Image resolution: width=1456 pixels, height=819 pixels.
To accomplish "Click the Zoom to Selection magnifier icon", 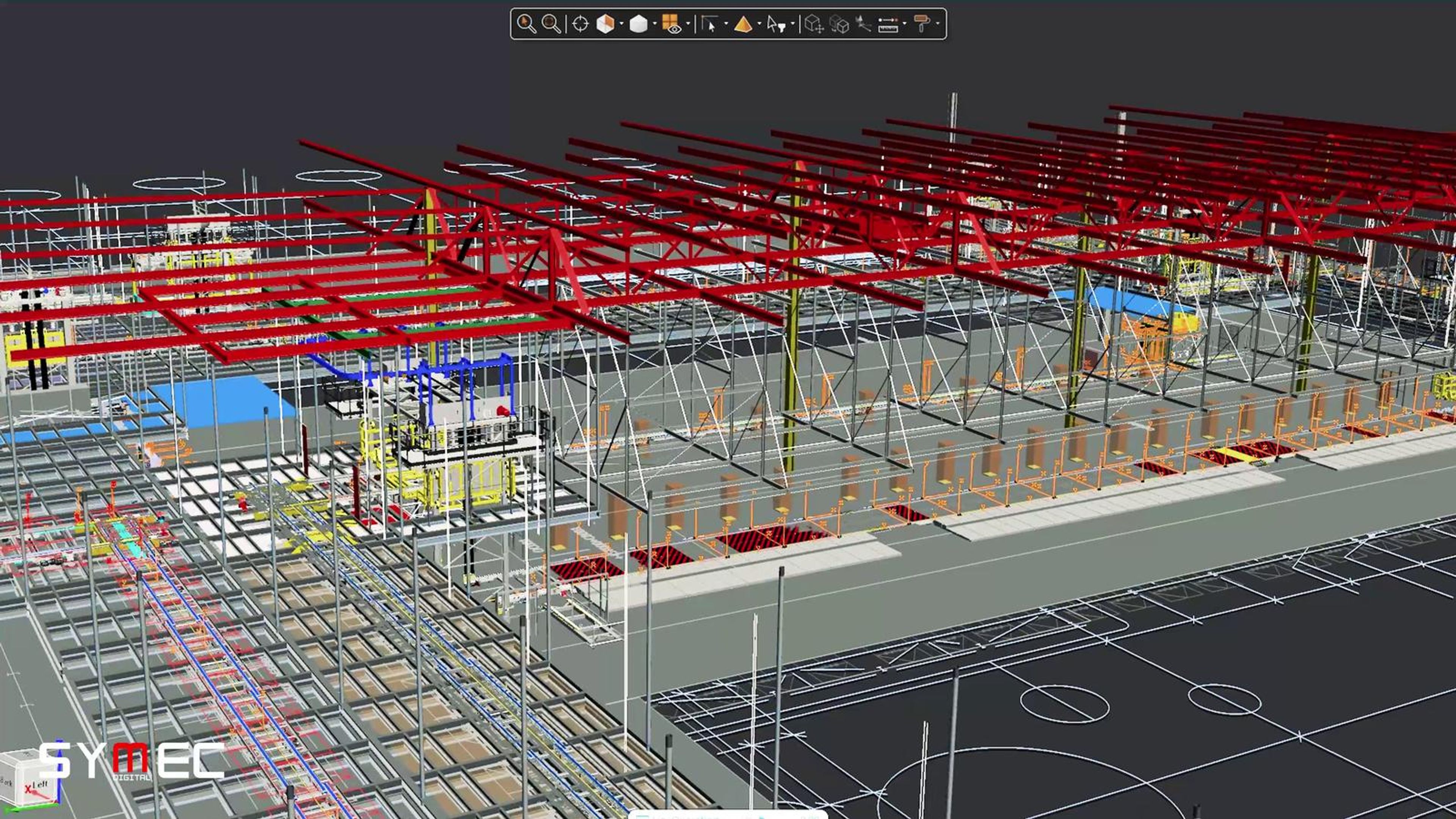I will 526,24.
